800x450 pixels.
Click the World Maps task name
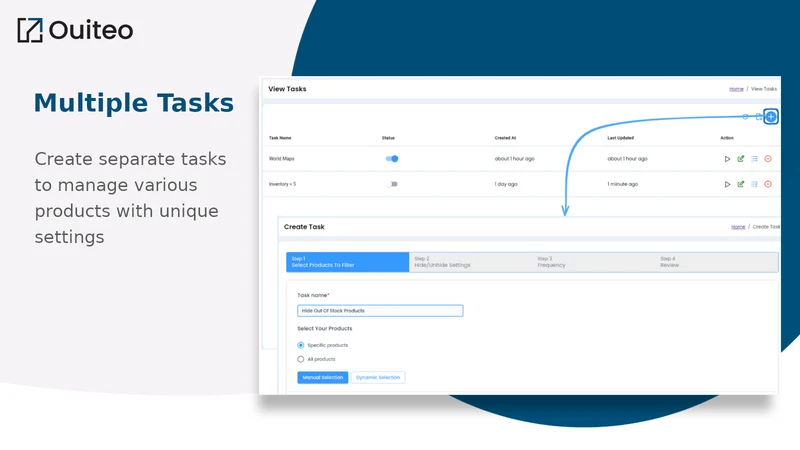click(282, 159)
